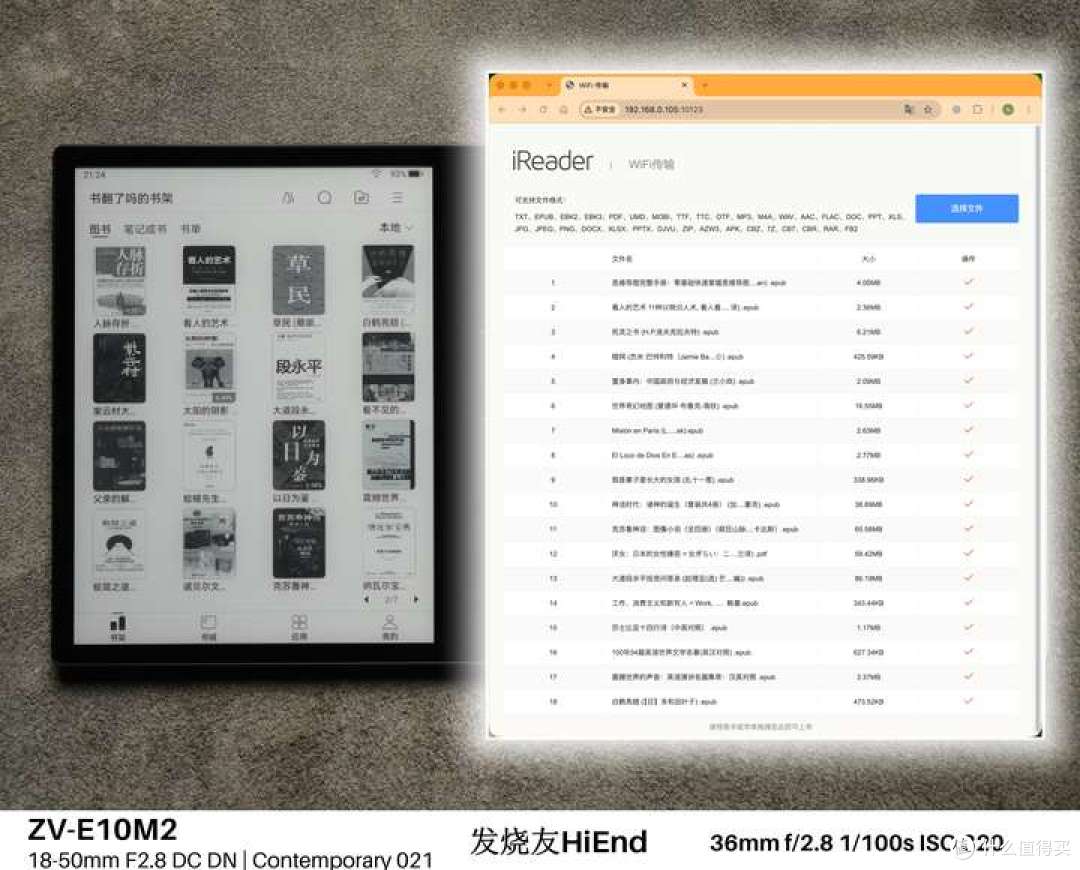Open the 段永平 book cover
Image resolution: width=1080 pixels, height=870 pixels.
[298, 367]
